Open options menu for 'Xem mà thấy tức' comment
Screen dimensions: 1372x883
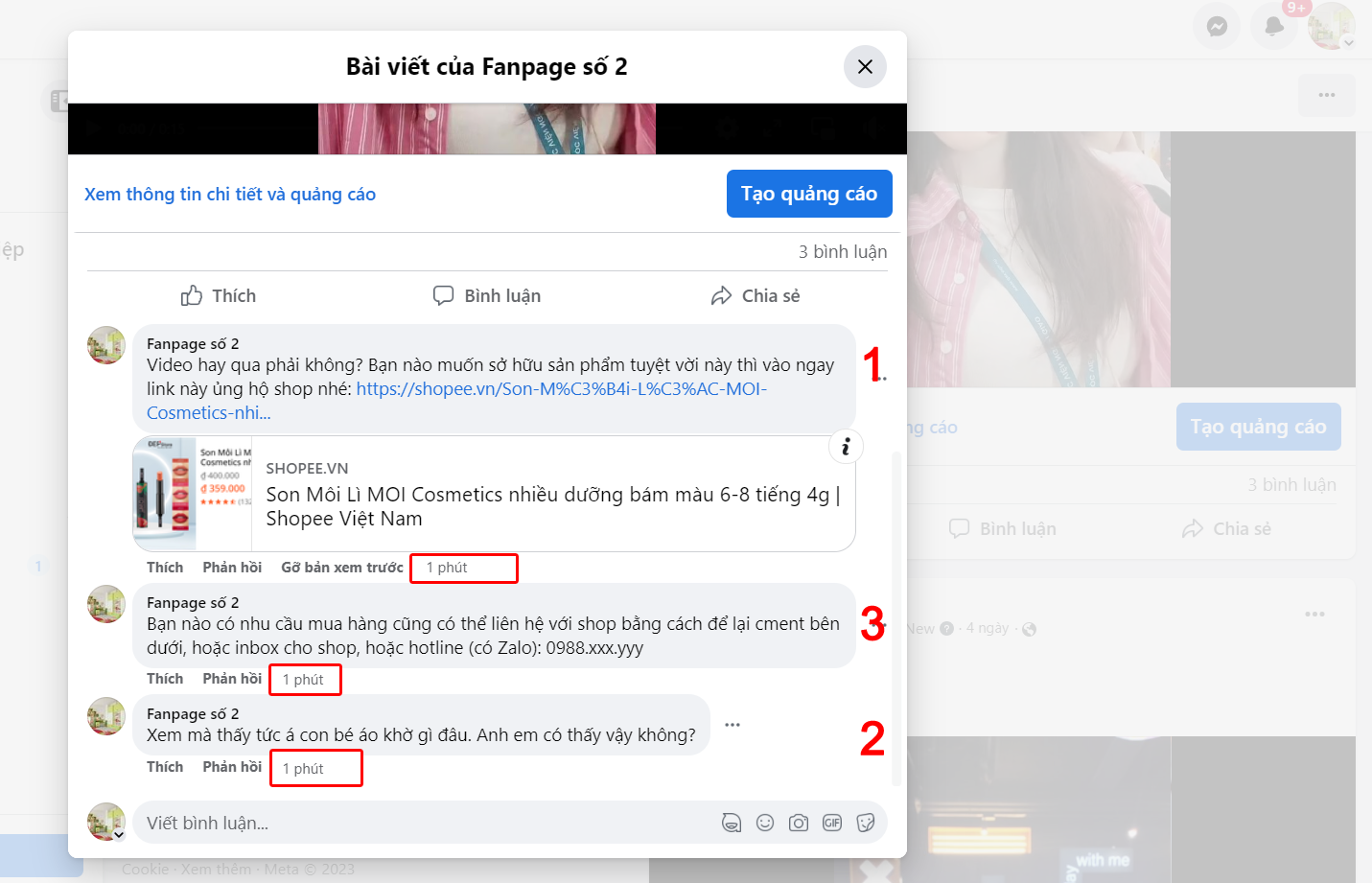tap(733, 725)
